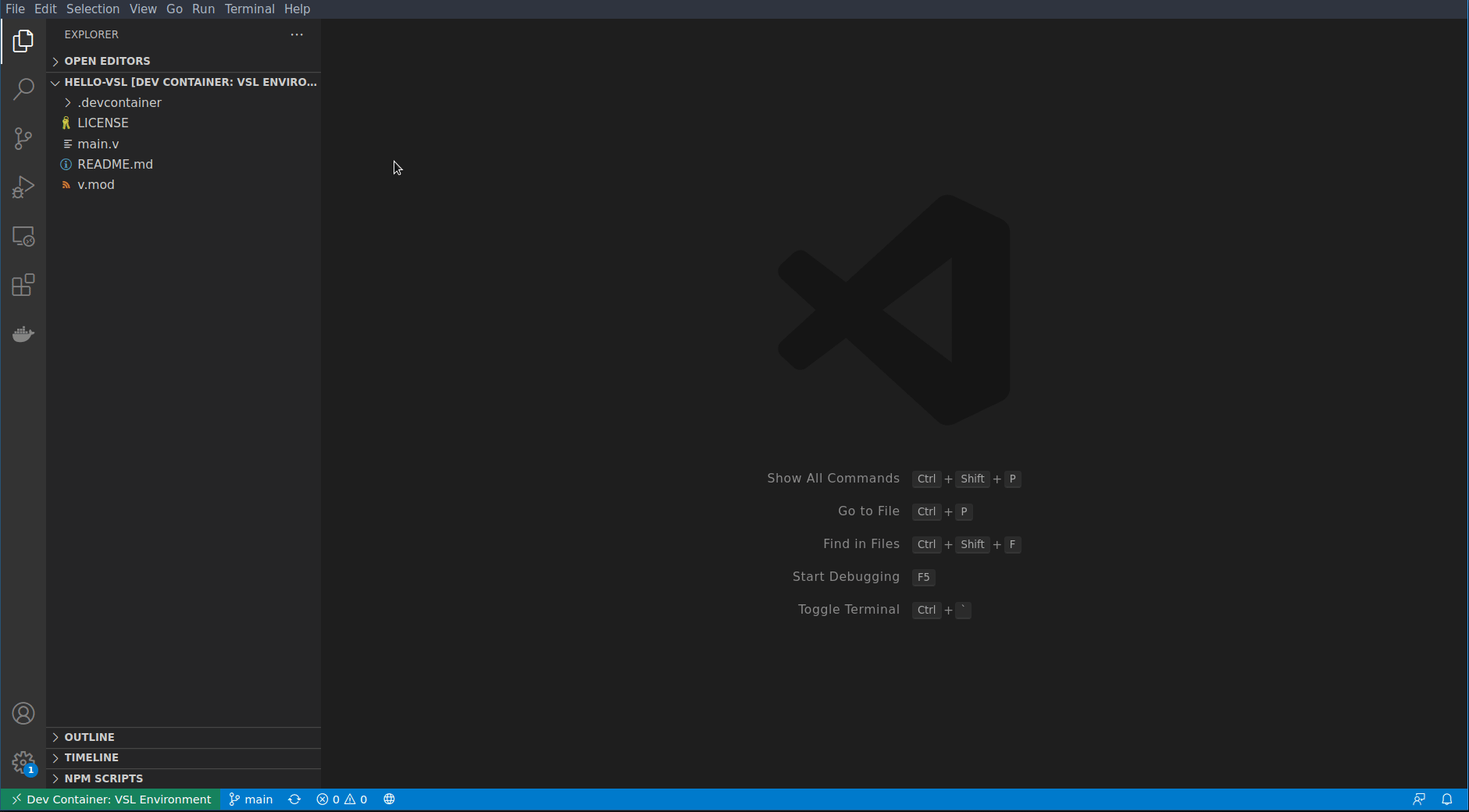Open the Source Control view icon
This screenshot has height=812, width=1469.
click(23, 138)
